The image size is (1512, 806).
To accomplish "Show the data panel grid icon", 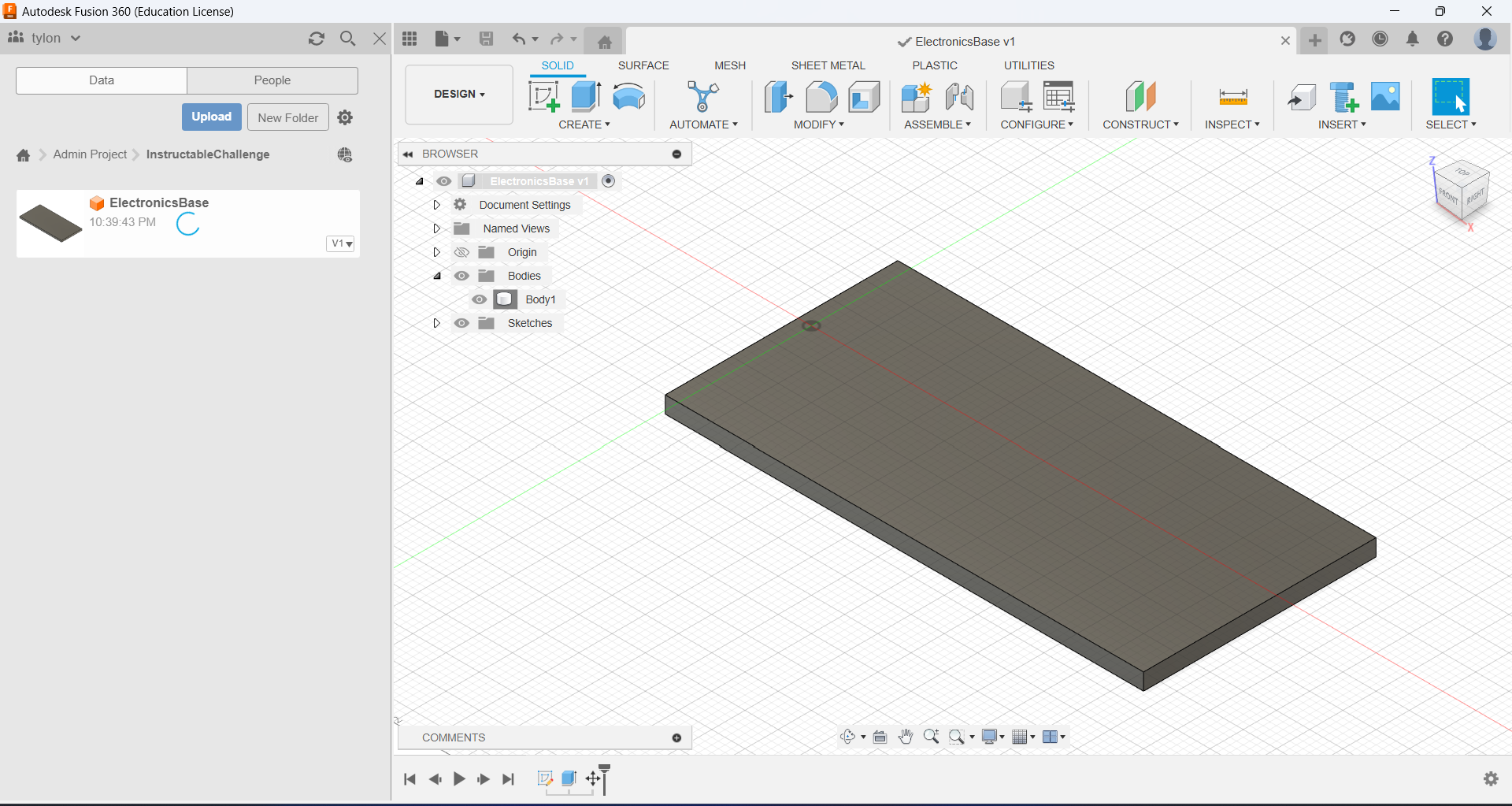I will click(409, 39).
